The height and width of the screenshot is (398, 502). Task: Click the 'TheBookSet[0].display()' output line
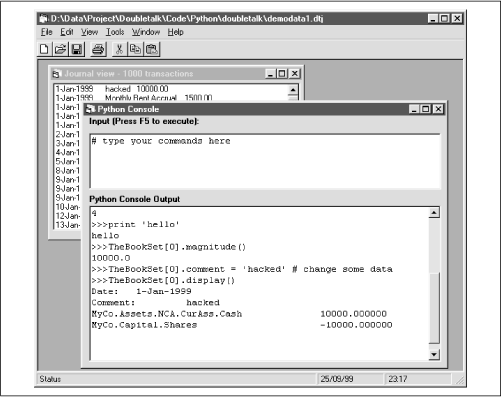pyautogui.click(x=163, y=280)
